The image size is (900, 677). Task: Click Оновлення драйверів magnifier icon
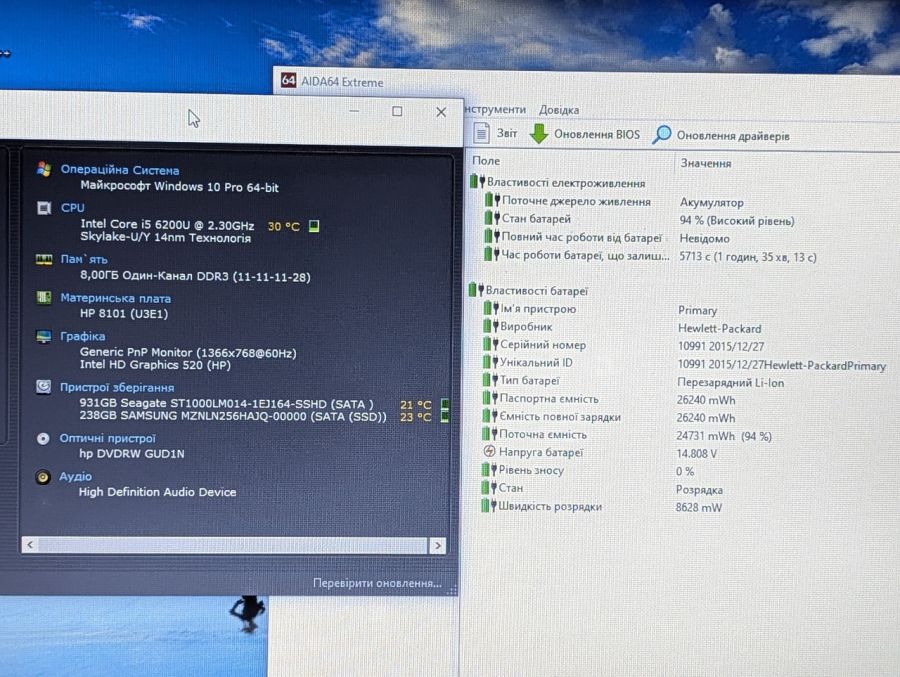coord(662,135)
